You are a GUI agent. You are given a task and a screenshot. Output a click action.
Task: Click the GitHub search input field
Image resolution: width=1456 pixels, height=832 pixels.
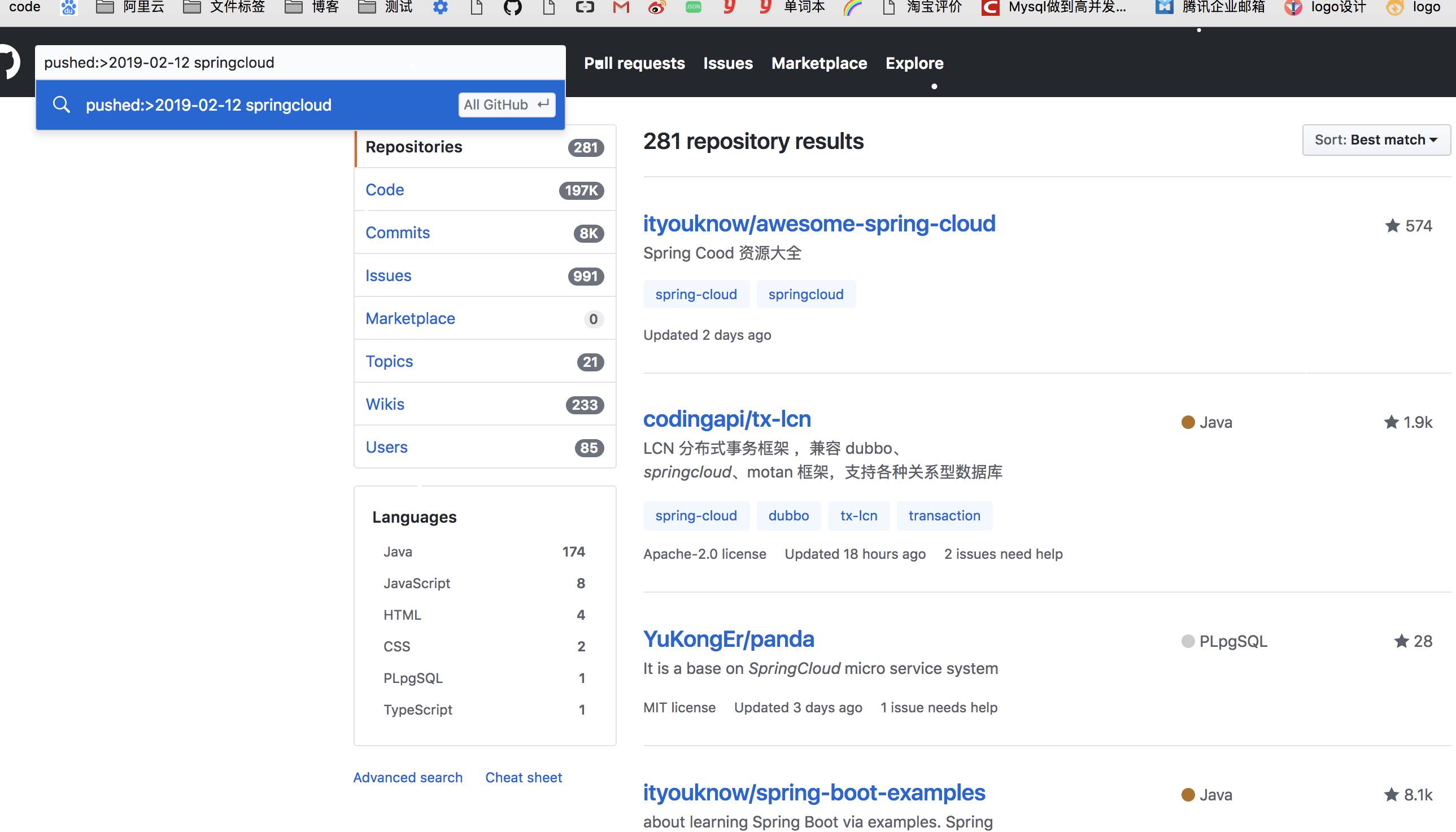300,62
